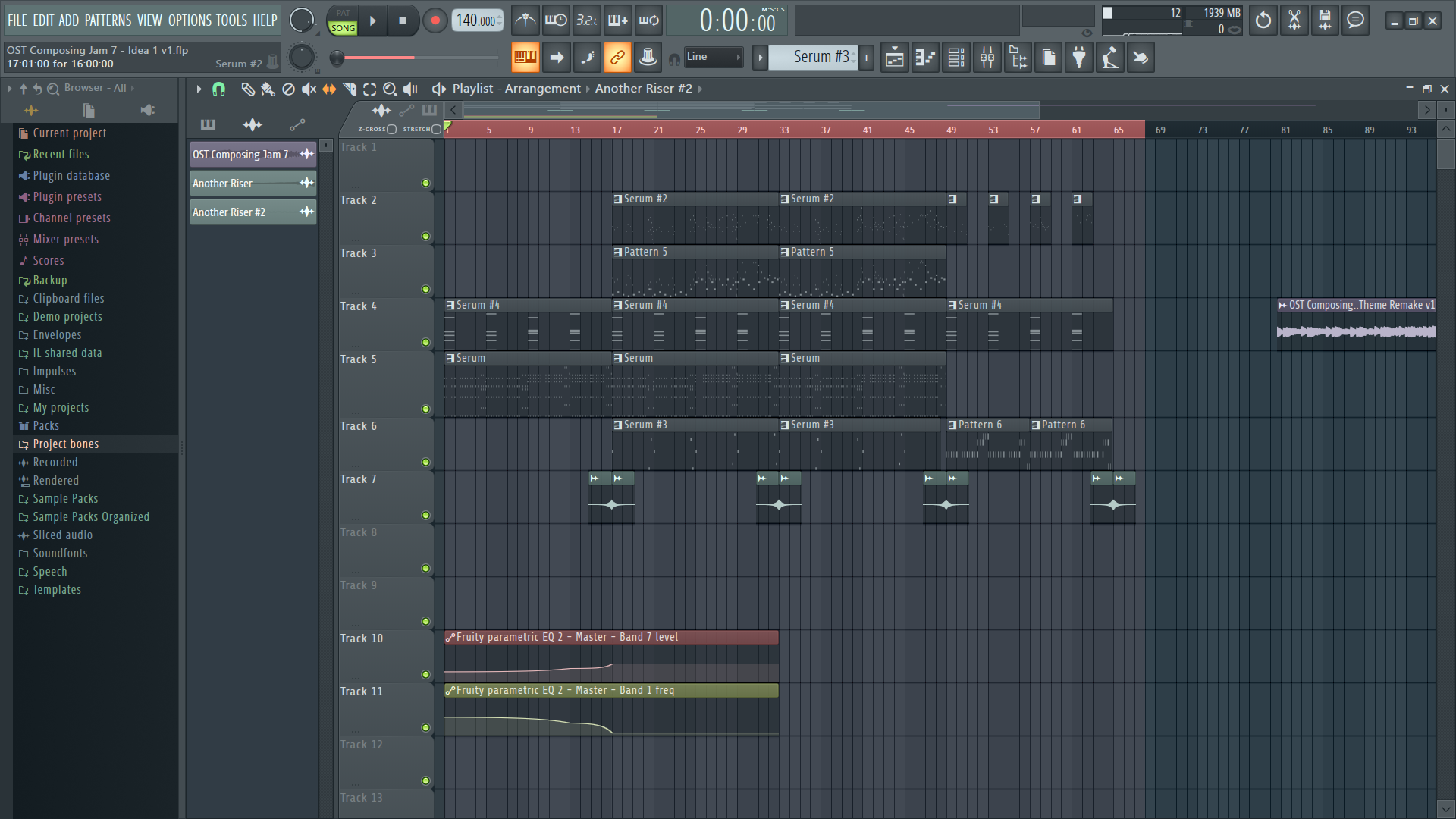
Task: Expand the Sample Packs folder
Action: pos(65,498)
